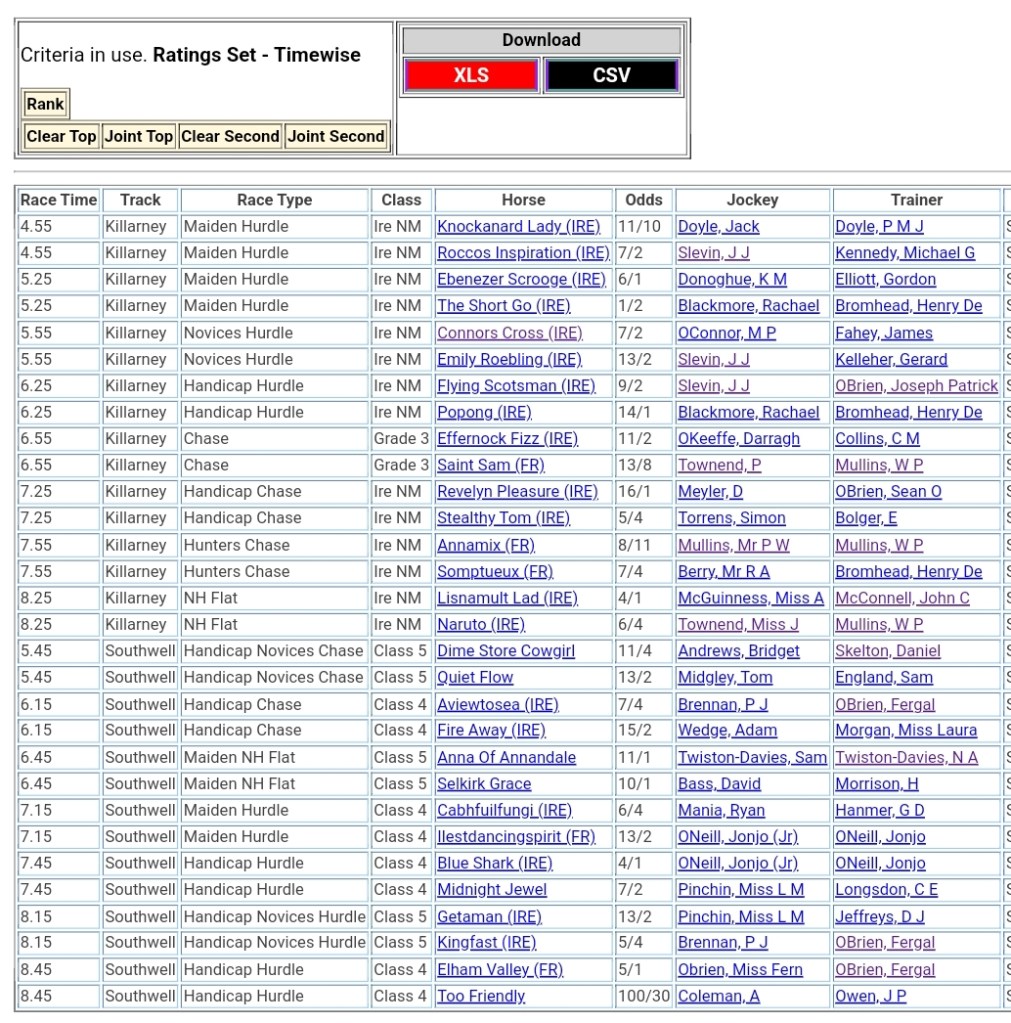Click the Odds column header
The height and width of the screenshot is (1023, 1011).
click(644, 200)
